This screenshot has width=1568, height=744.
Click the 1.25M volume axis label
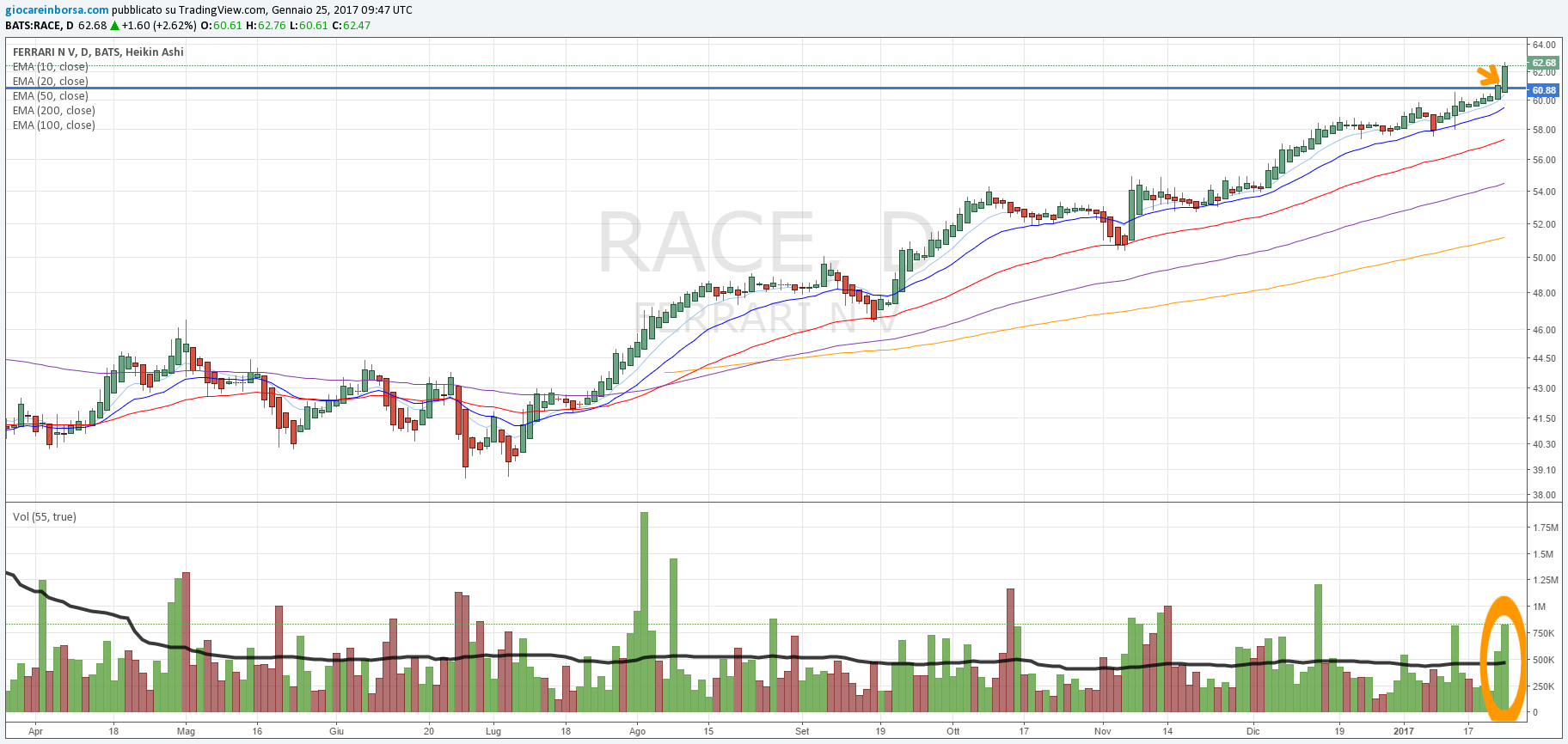[1545, 582]
